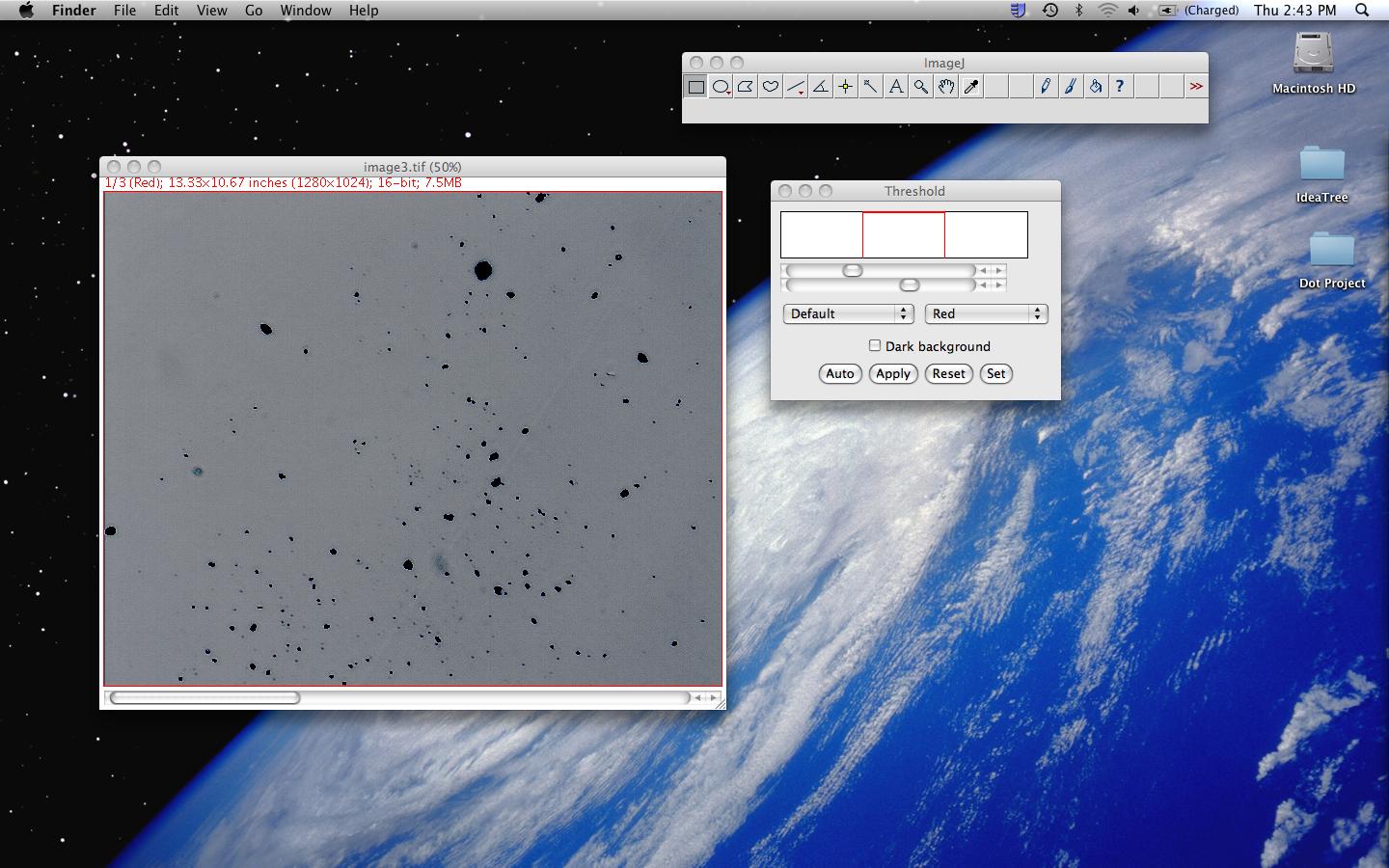Open the File menu
Image resolution: width=1389 pixels, height=868 pixels.
click(x=124, y=11)
